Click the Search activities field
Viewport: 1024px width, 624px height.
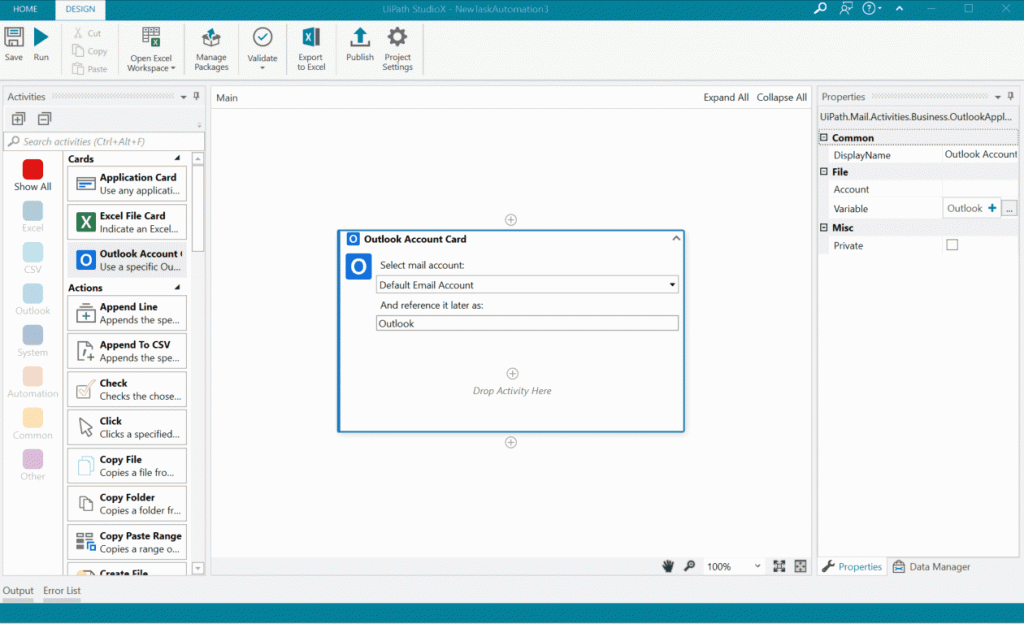click(x=104, y=141)
